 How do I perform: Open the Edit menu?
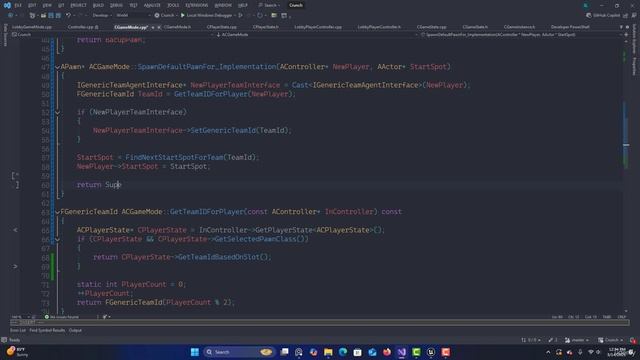tap(32, 5)
